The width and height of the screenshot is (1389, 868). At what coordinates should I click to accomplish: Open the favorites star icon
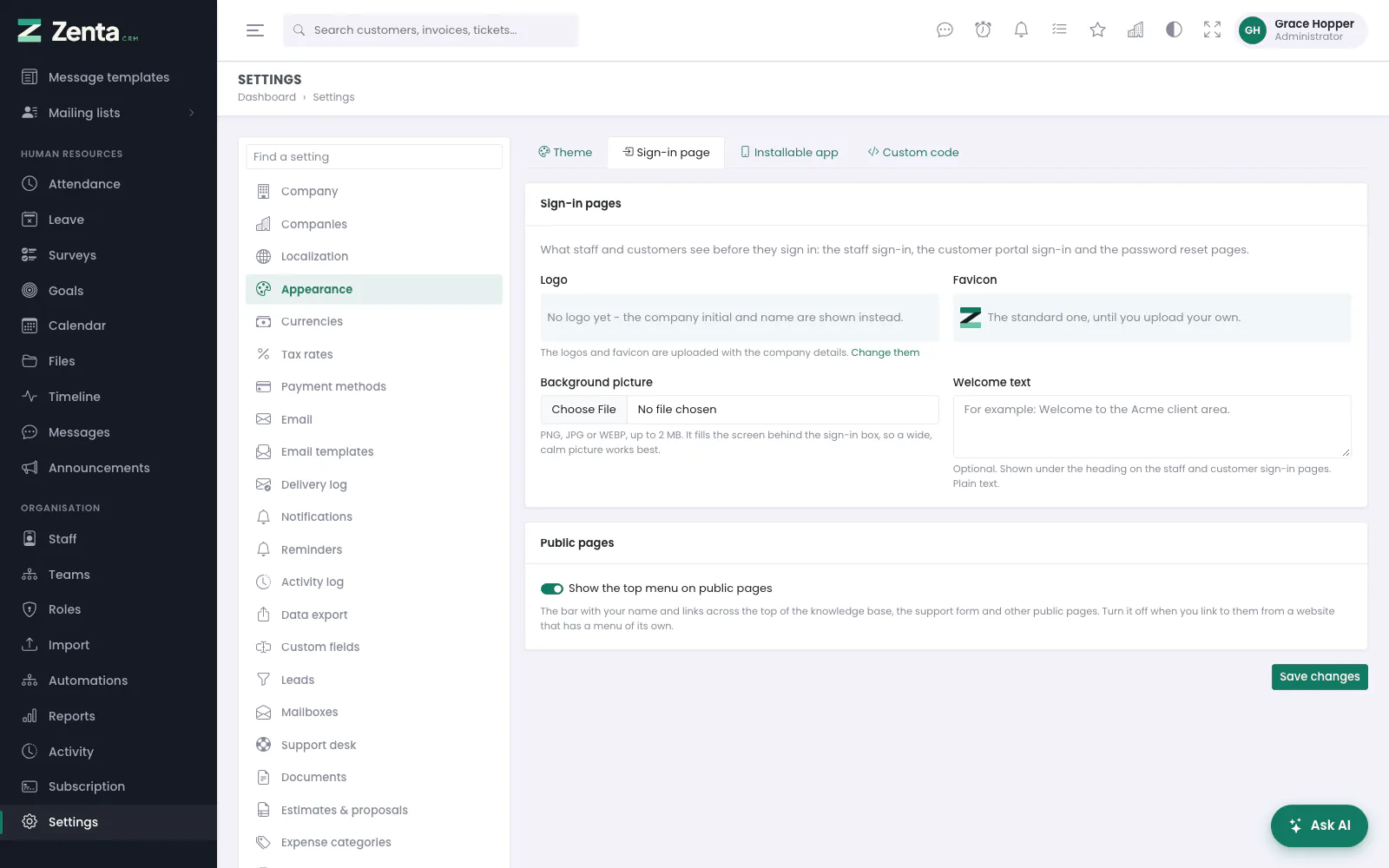(x=1097, y=30)
